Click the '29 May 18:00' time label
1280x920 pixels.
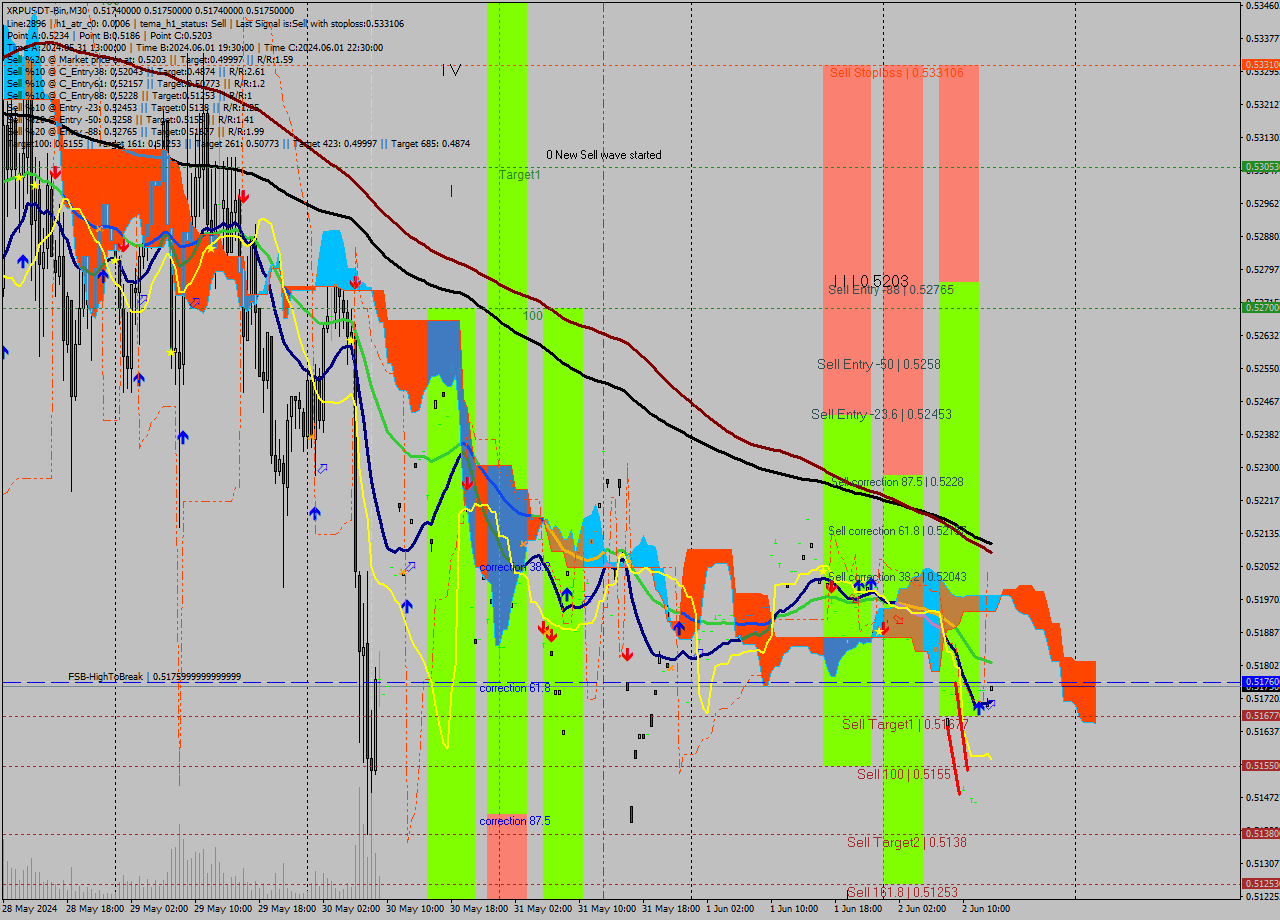point(288,909)
